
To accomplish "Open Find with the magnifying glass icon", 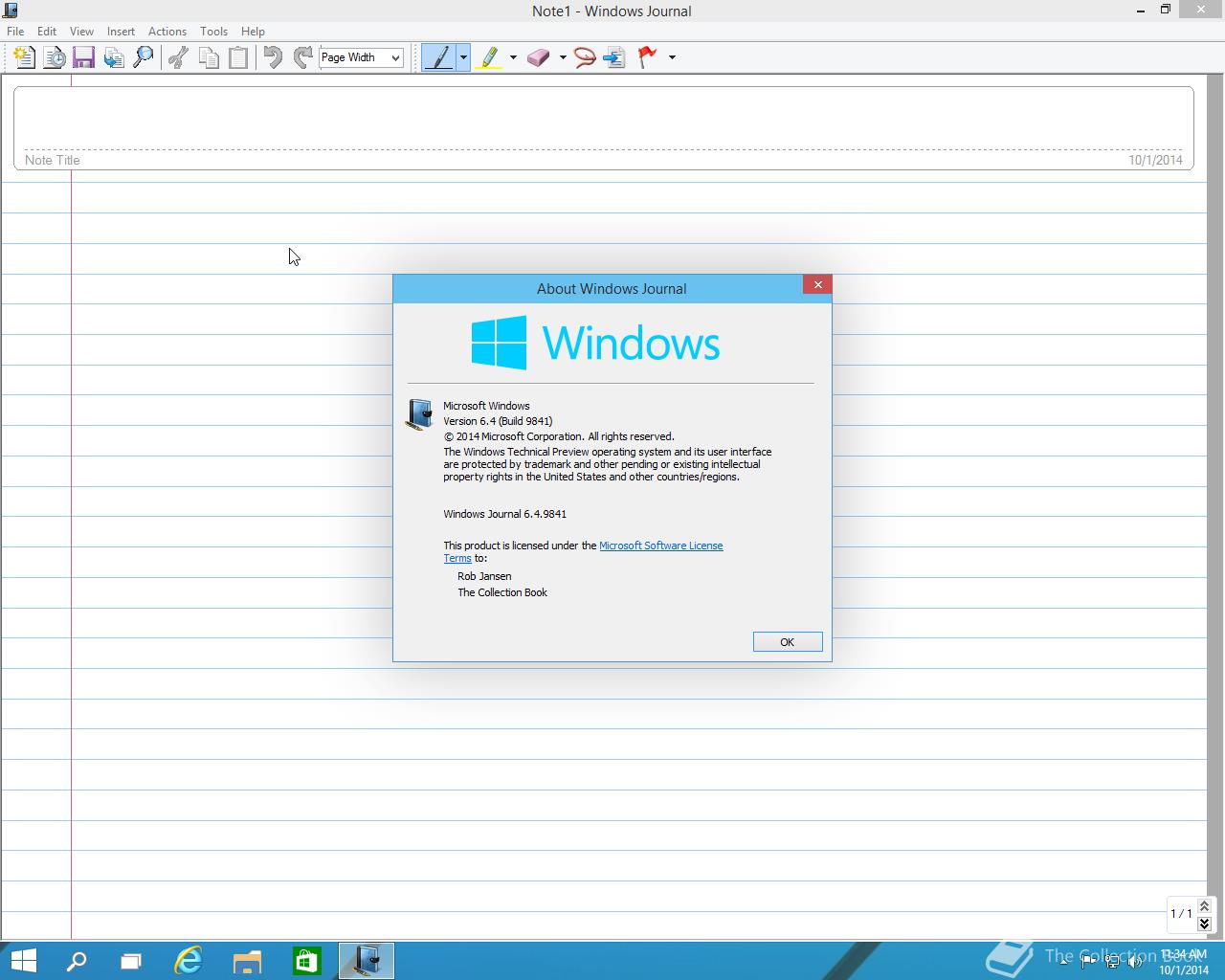I will click(x=143, y=57).
